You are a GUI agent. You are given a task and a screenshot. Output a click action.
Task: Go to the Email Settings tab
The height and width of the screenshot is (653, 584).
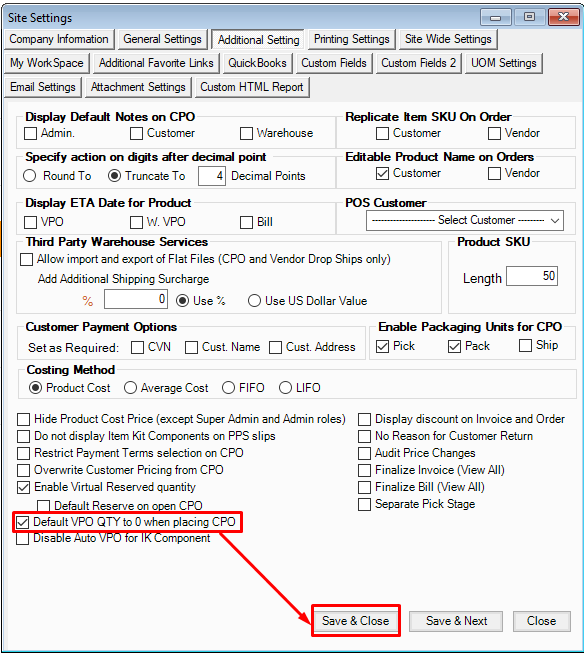(x=43, y=87)
